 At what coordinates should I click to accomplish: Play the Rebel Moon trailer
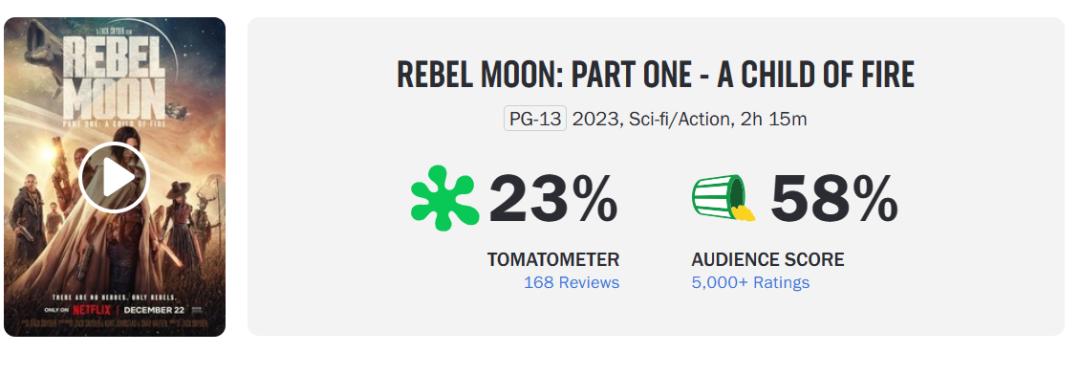pyautogui.click(x=114, y=178)
